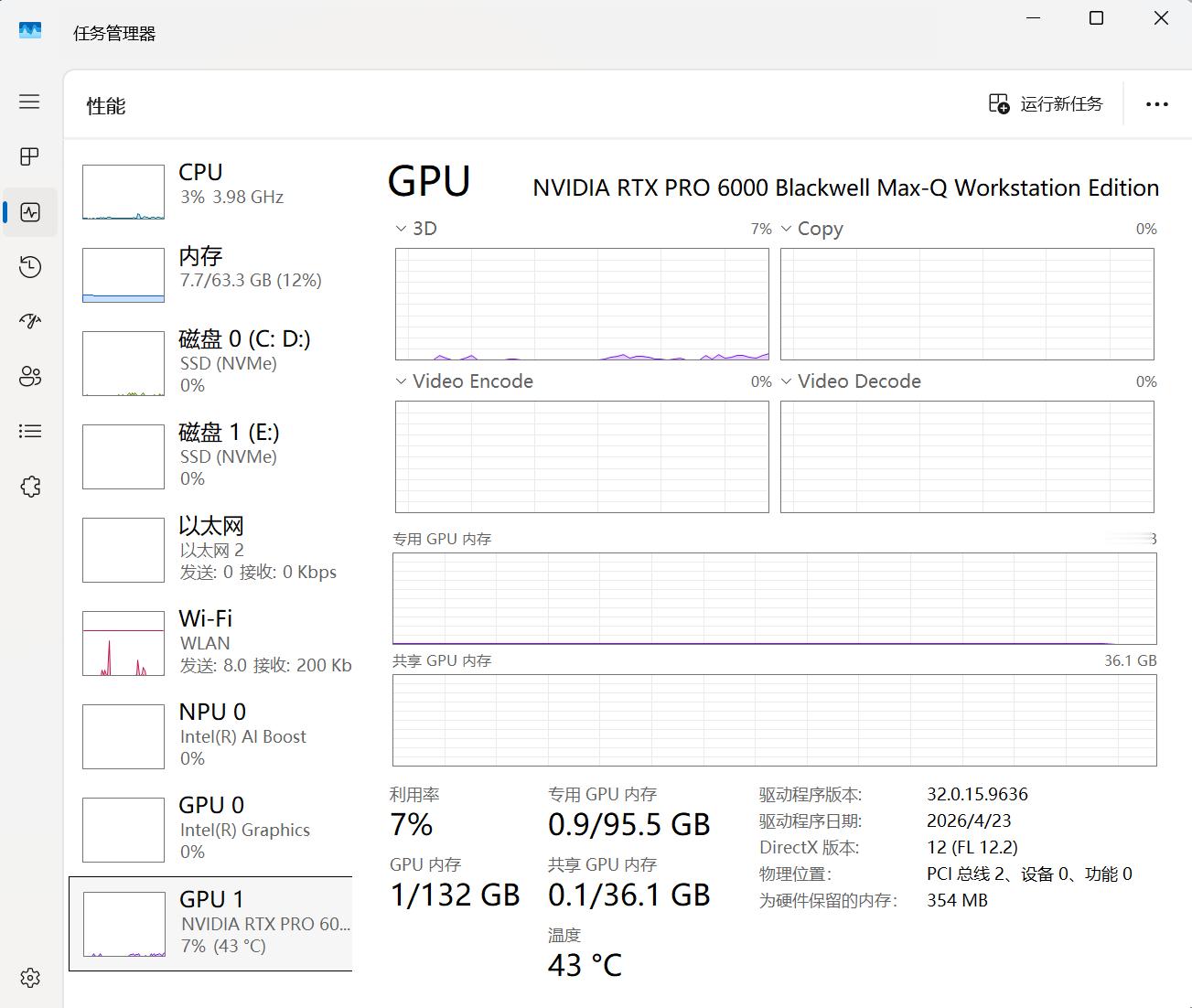Click the 共享 GPU 内存 graph
The image size is (1192, 1008).
775,720
